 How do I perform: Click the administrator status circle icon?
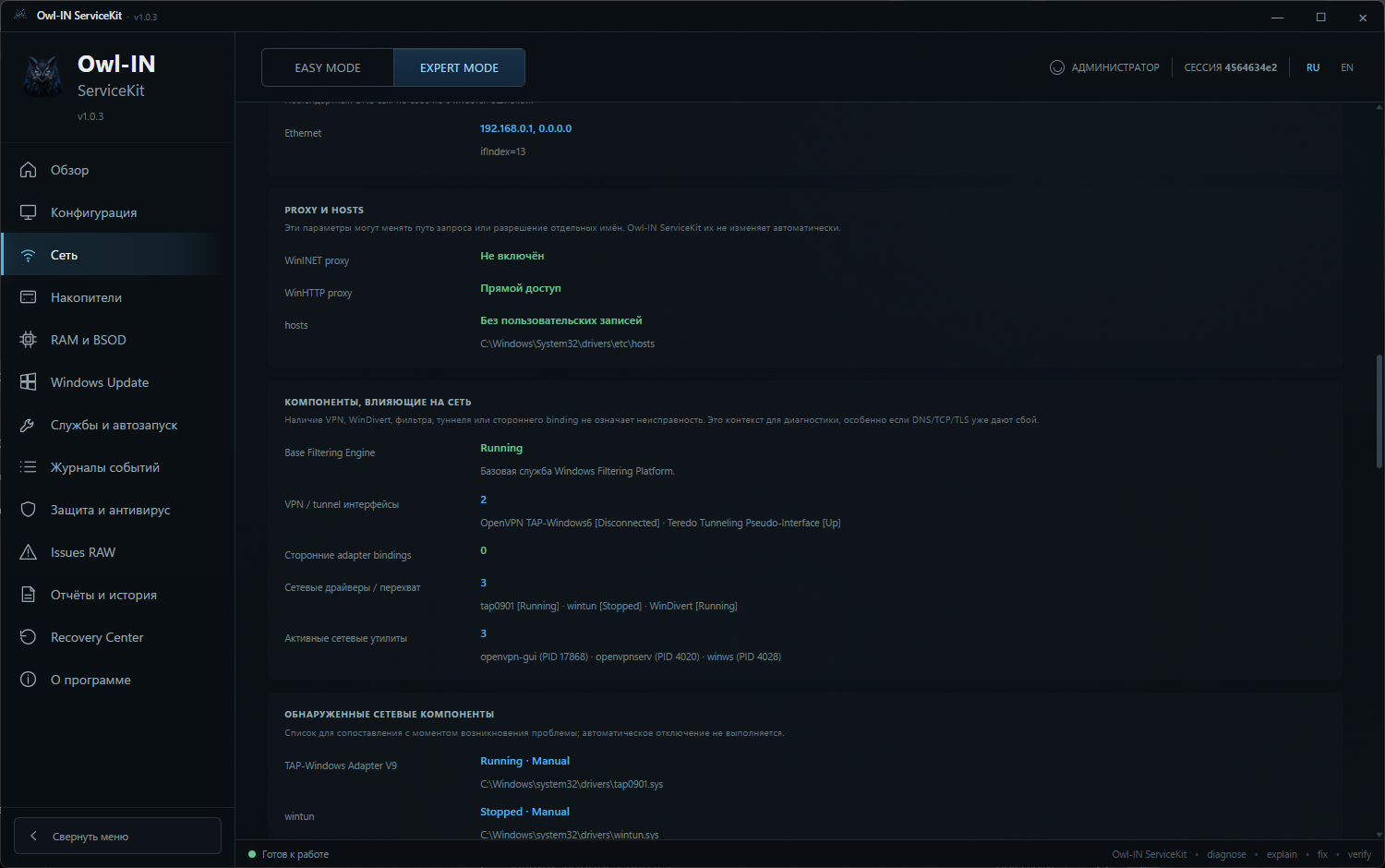click(x=1057, y=67)
